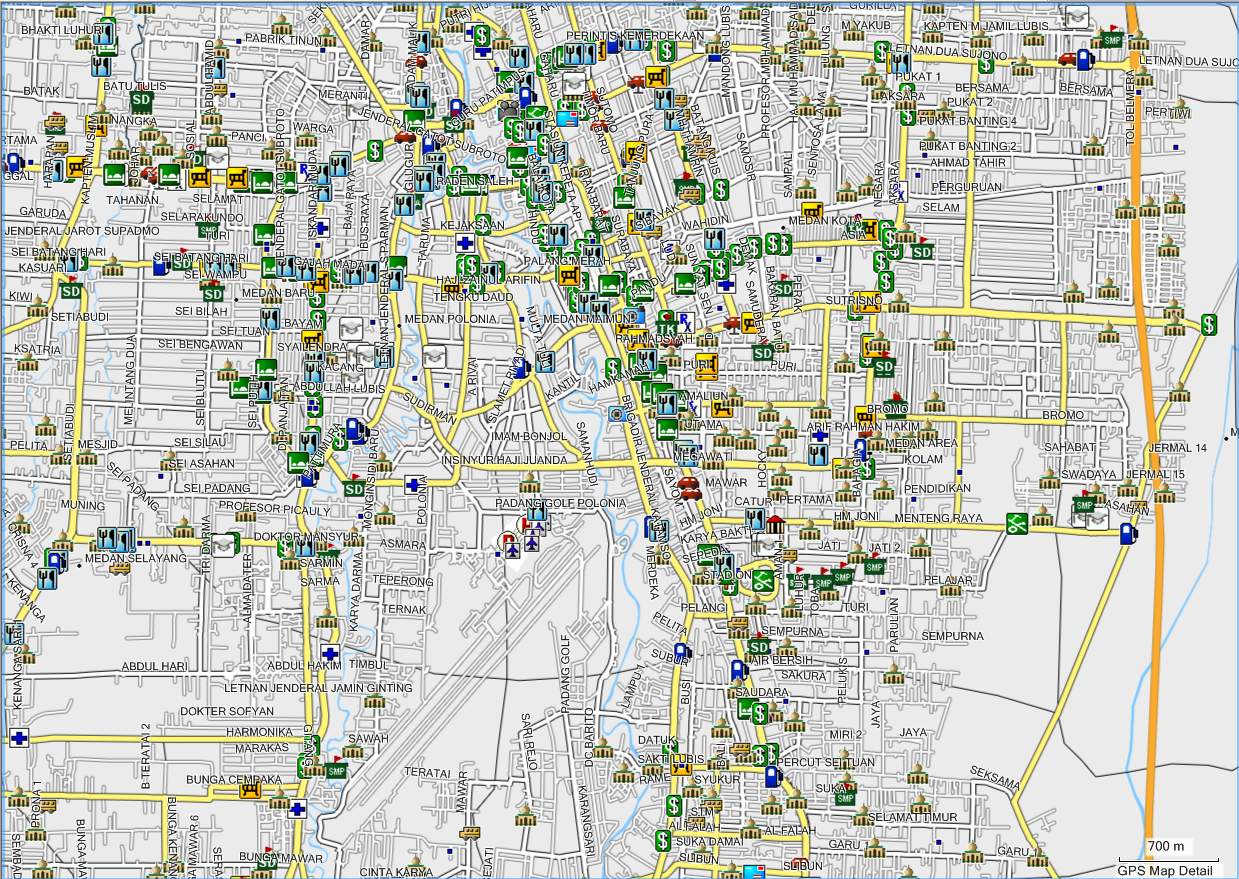Click the fuel pump icon near Air Bersih
Screen dimensions: 1239x879
click(738, 669)
